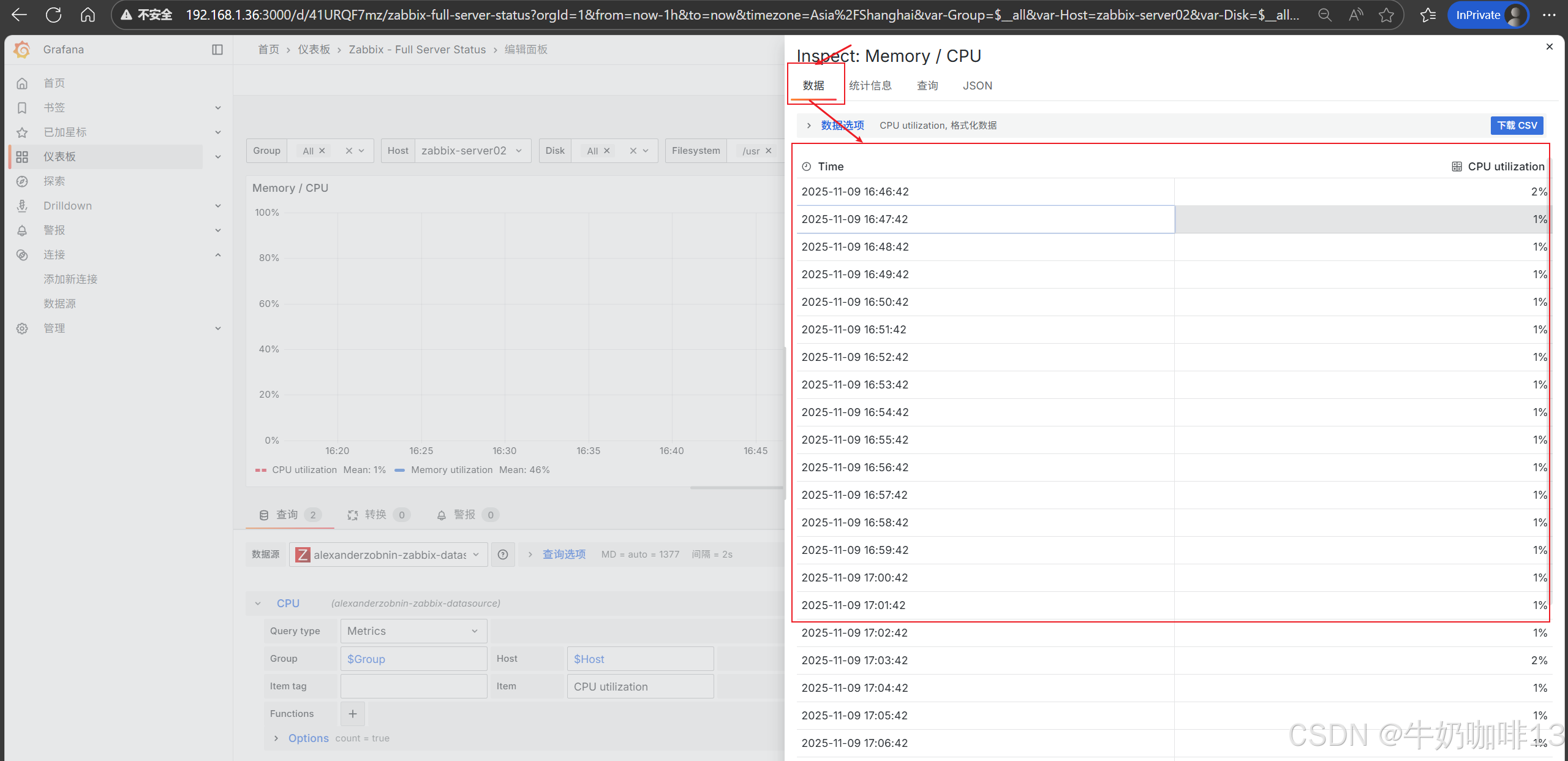1568x761 pixels.
Task: Expand the 数据选项 section
Action: [842, 126]
